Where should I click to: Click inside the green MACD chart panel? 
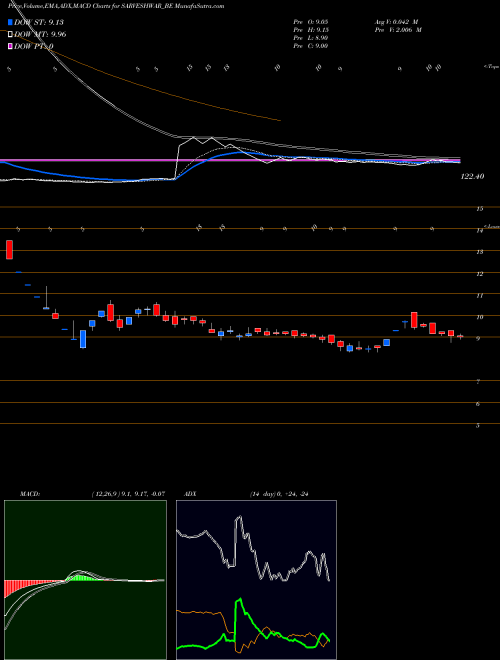pos(85,580)
